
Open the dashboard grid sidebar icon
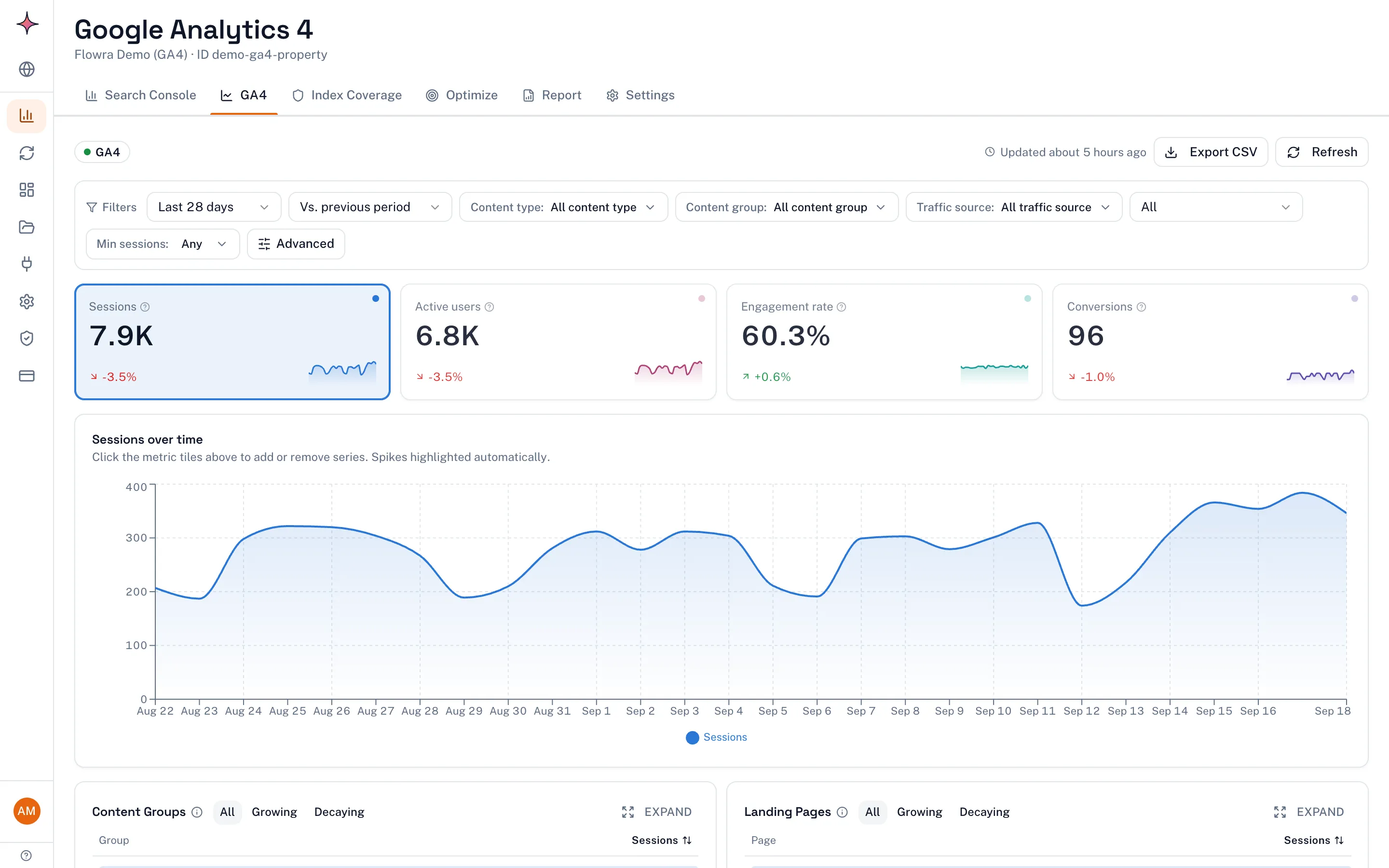(27, 190)
